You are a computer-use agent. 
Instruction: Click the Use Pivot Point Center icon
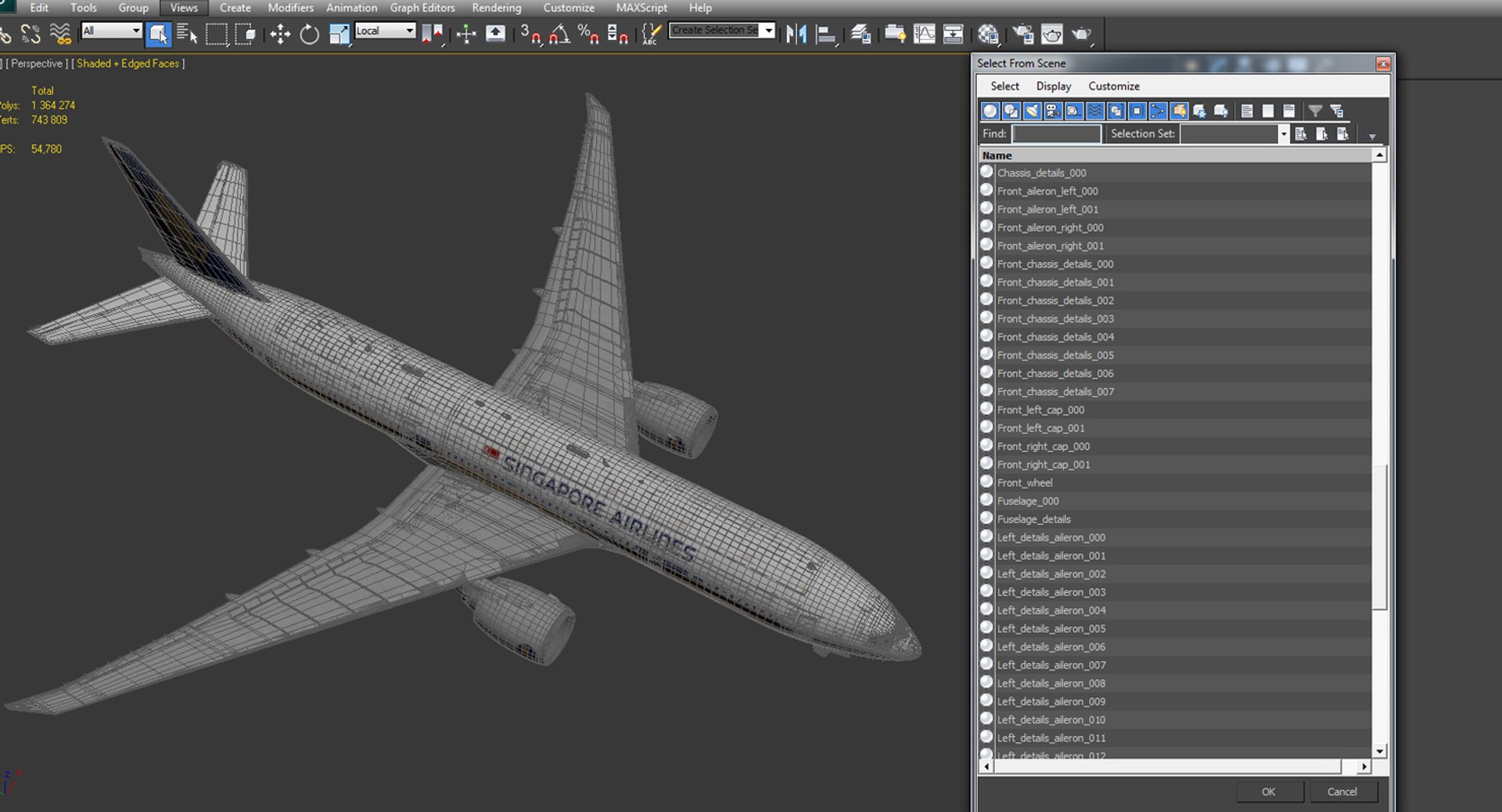tap(433, 34)
